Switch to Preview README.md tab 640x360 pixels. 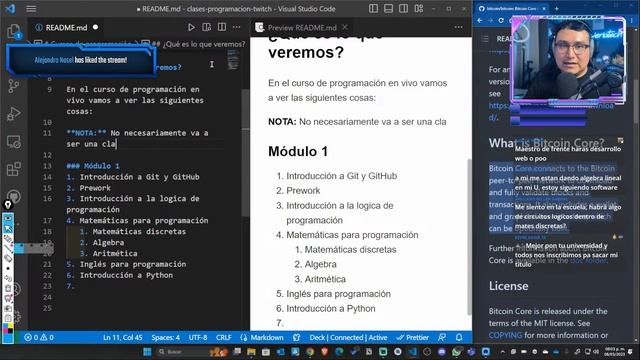coord(302,27)
